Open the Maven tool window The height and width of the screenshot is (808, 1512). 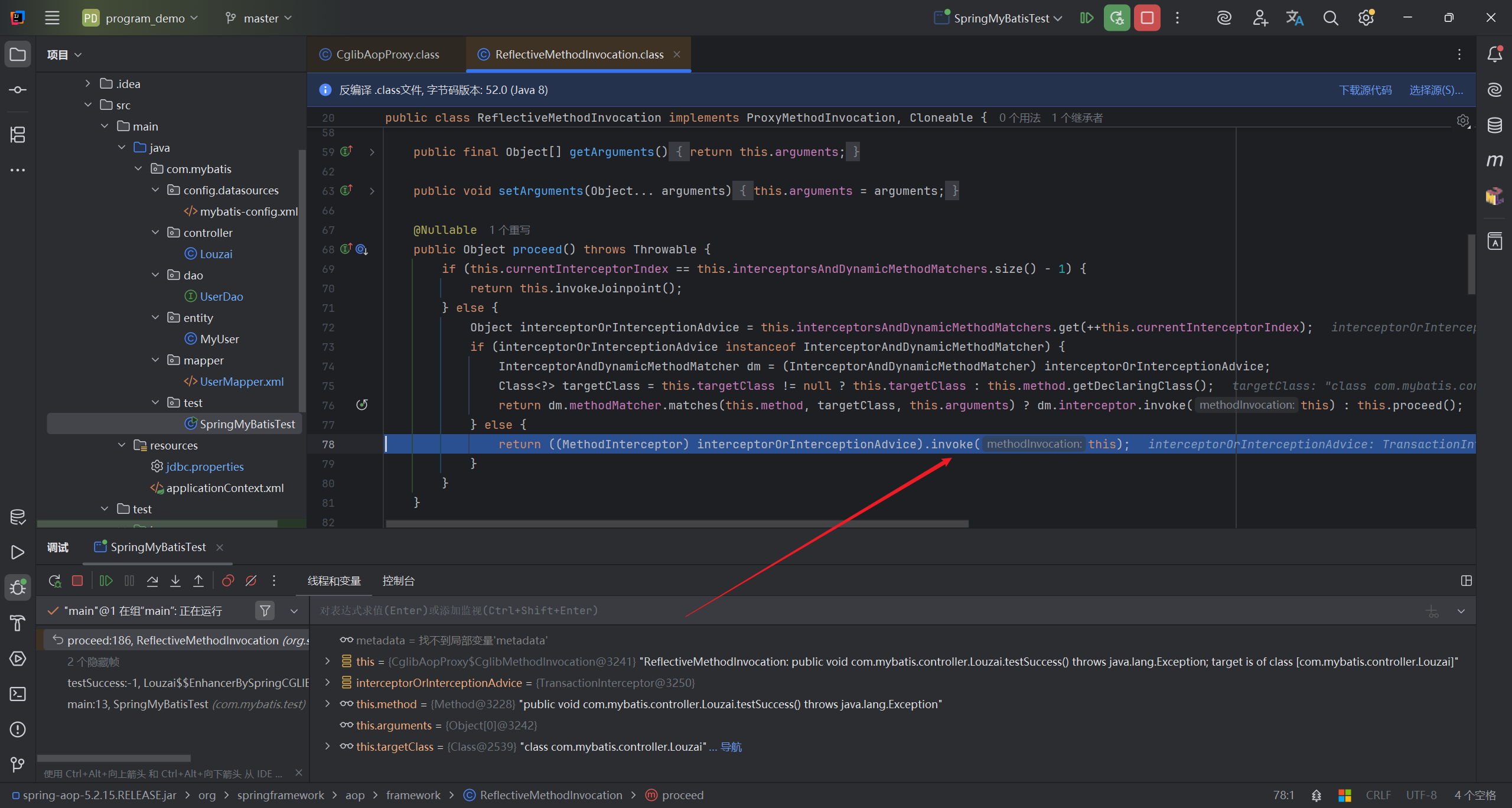click(x=1494, y=161)
